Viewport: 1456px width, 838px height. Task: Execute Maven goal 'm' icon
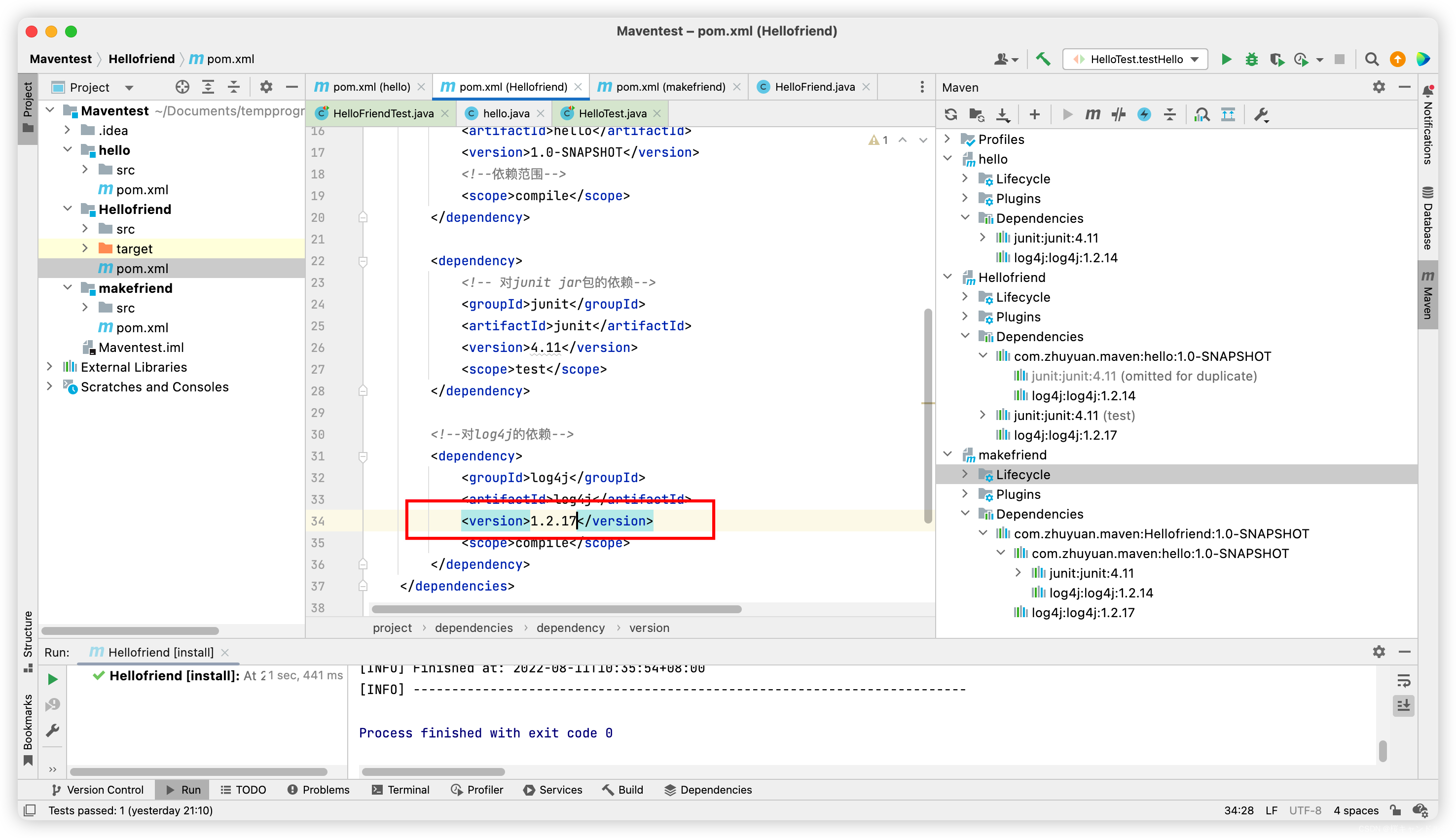click(1092, 114)
